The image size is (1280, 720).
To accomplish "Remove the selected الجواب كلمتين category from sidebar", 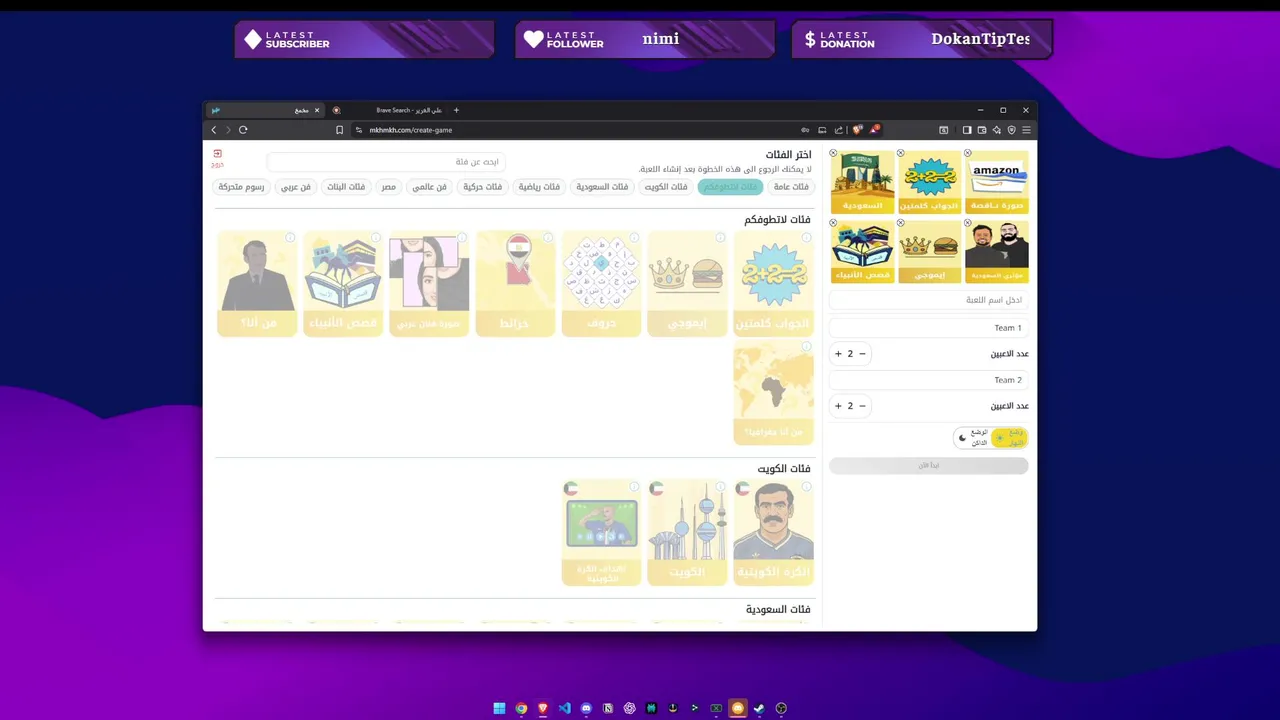I will point(900,153).
